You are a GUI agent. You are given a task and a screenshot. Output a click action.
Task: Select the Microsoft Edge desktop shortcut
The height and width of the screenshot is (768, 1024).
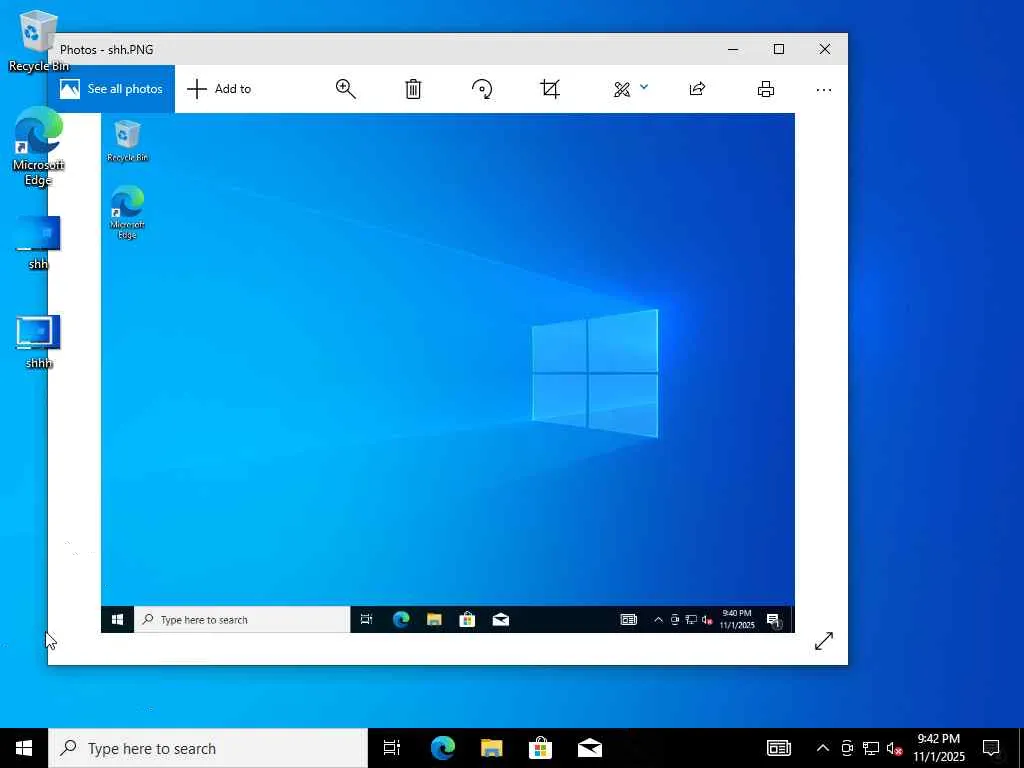38,147
